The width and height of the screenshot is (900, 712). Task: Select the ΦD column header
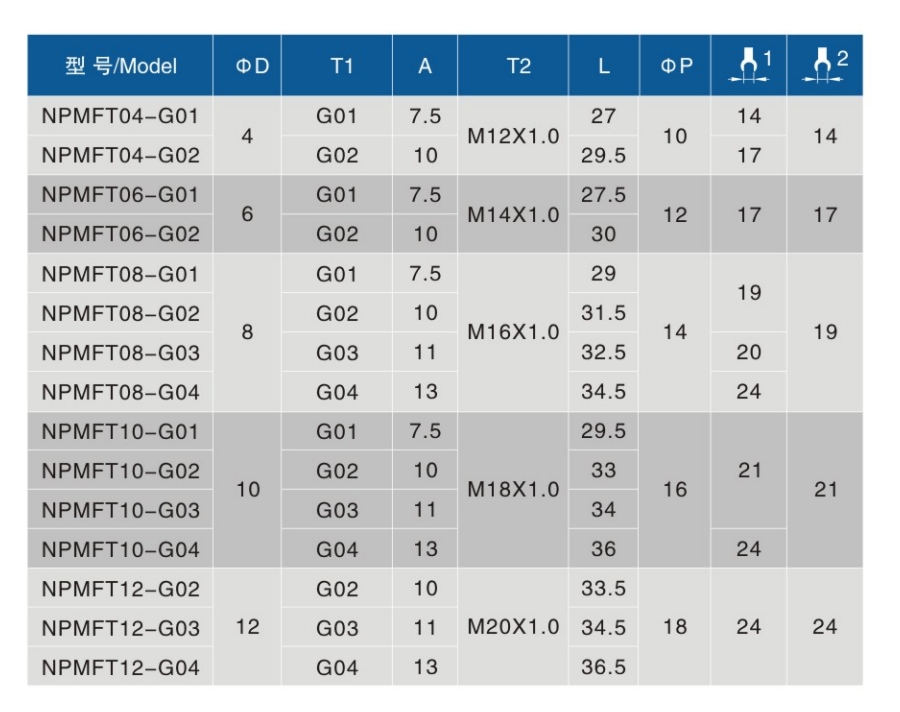[247, 66]
